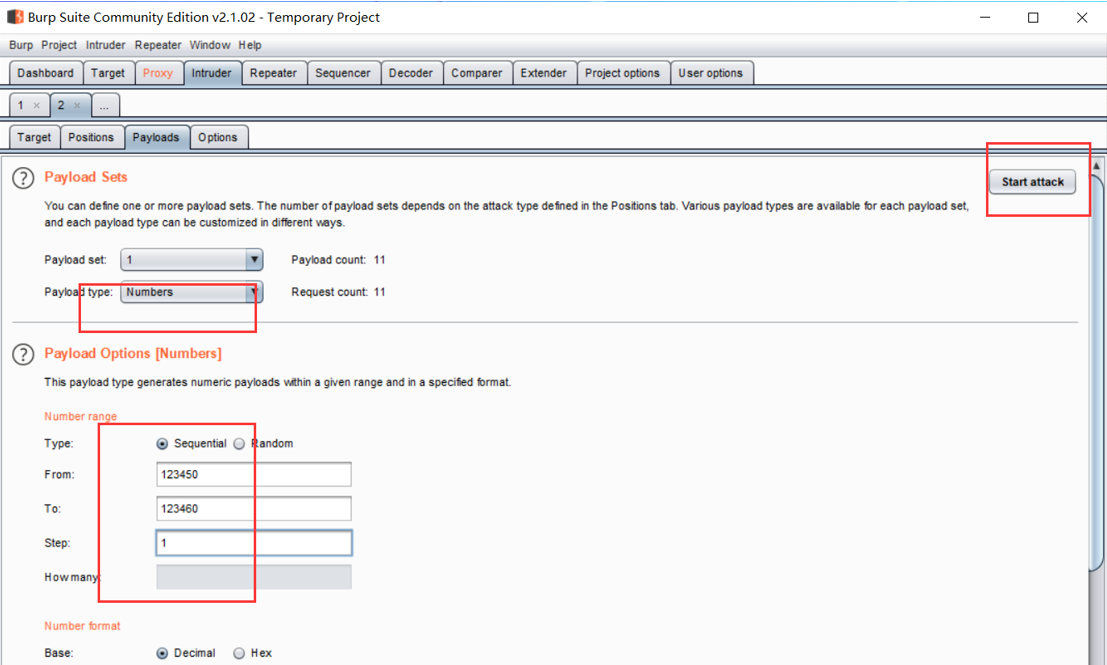This screenshot has height=665, width=1107.
Task: Open the Help menu
Action: point(250,45)
